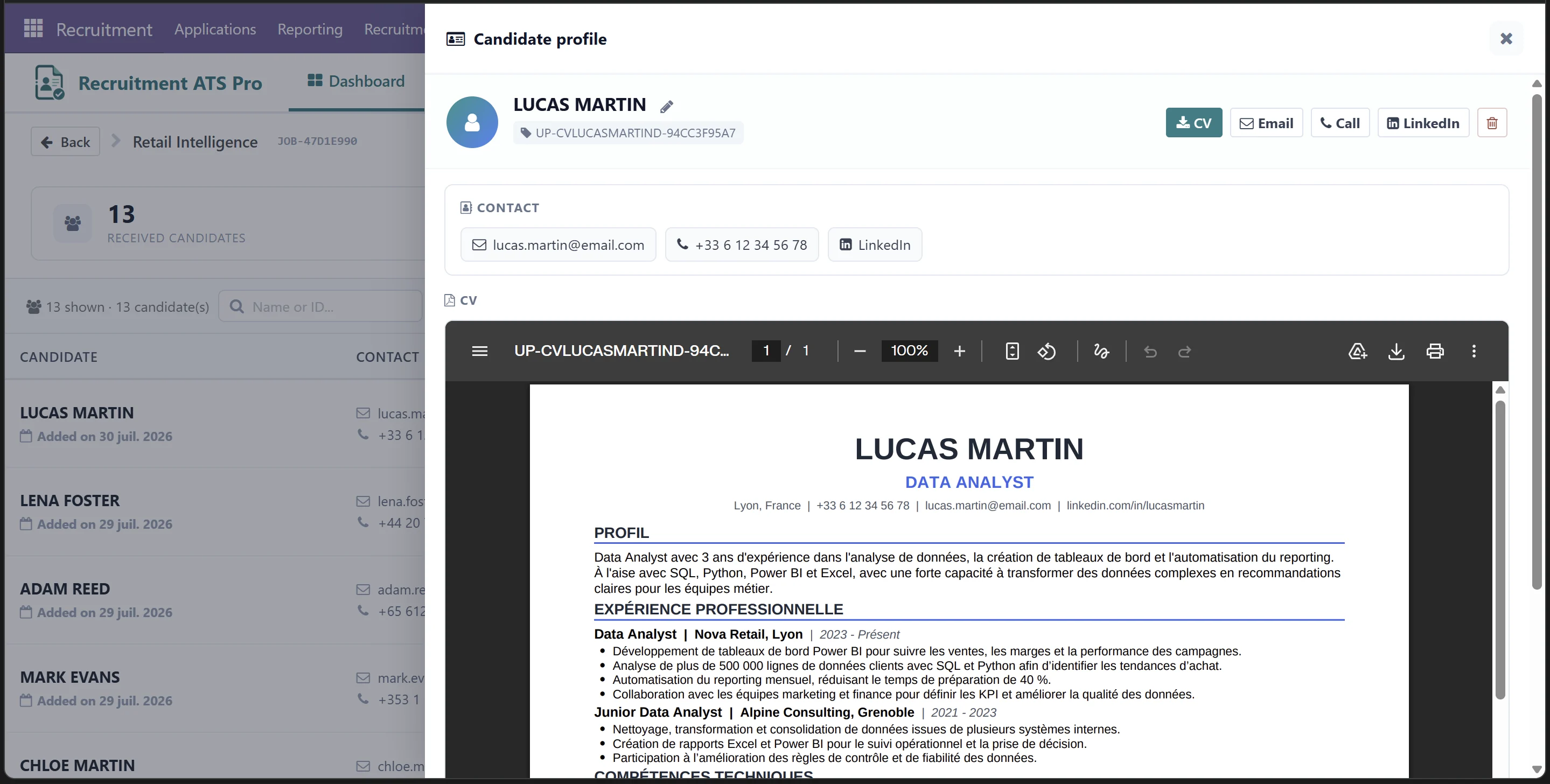Switch to the Dashboard tab
This screenshot has height=784, width=1550.
coord(356,81)
